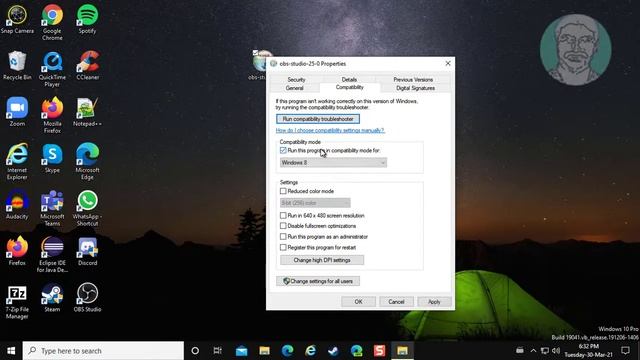Open network icon in system tray
640x360 pixels.
tap(544, 351)
